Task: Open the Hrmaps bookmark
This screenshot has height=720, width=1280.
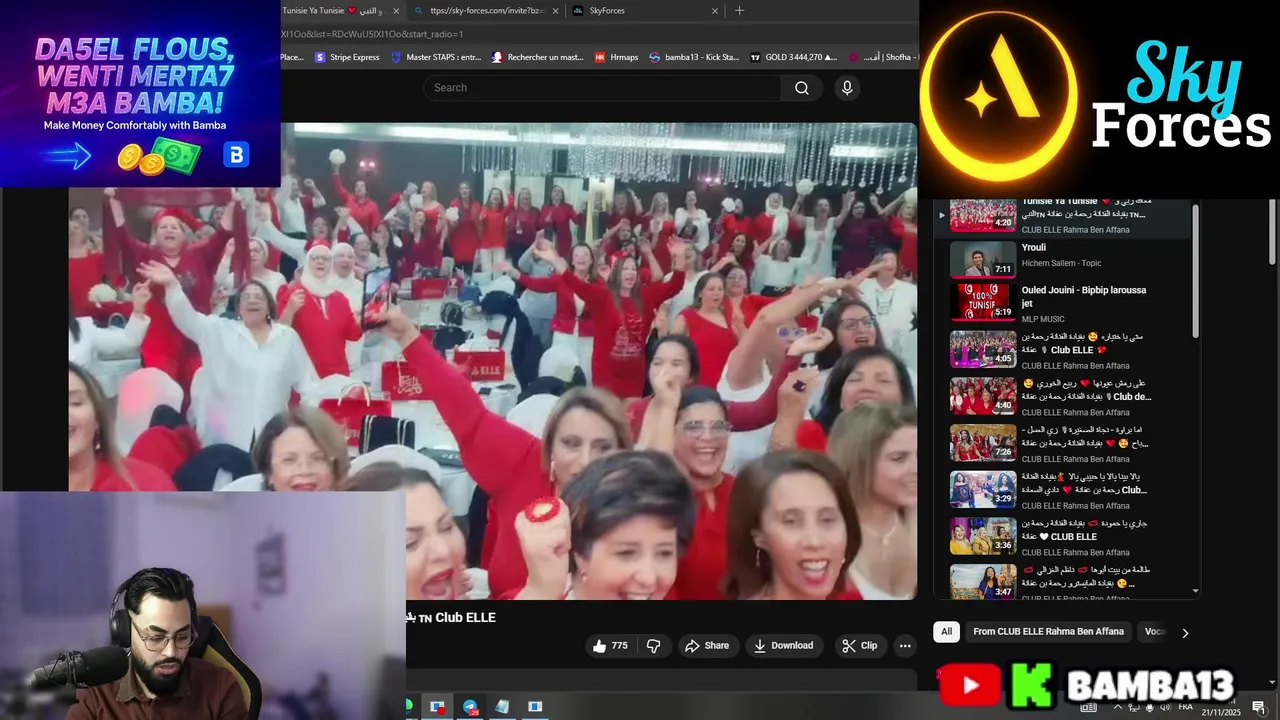Action: pyautogui.click(x=616, y=57)
